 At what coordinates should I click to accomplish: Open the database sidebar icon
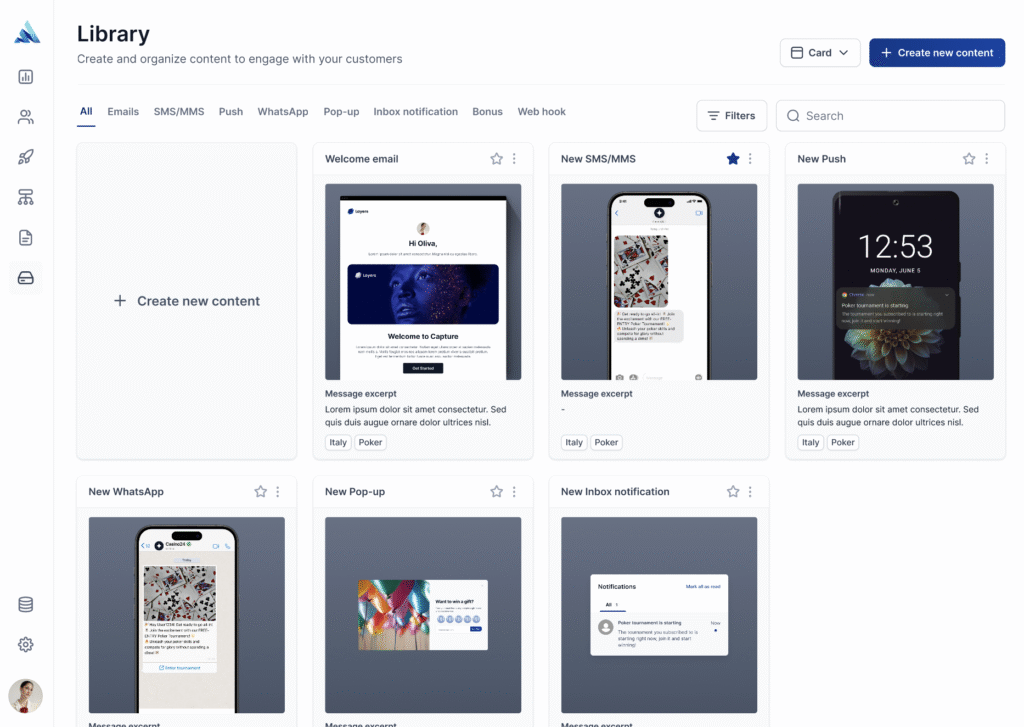click(x=25, y=605)
